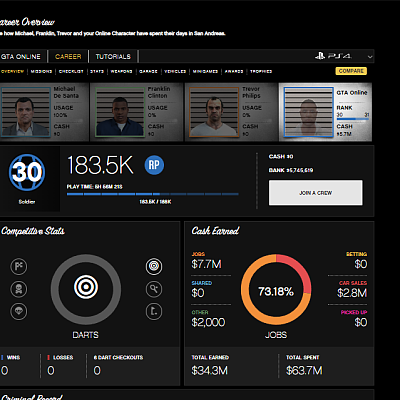Viewport: 400px width, 400px height.
Task: Click the blue RP badge icon
Action: tap(154, 165)
